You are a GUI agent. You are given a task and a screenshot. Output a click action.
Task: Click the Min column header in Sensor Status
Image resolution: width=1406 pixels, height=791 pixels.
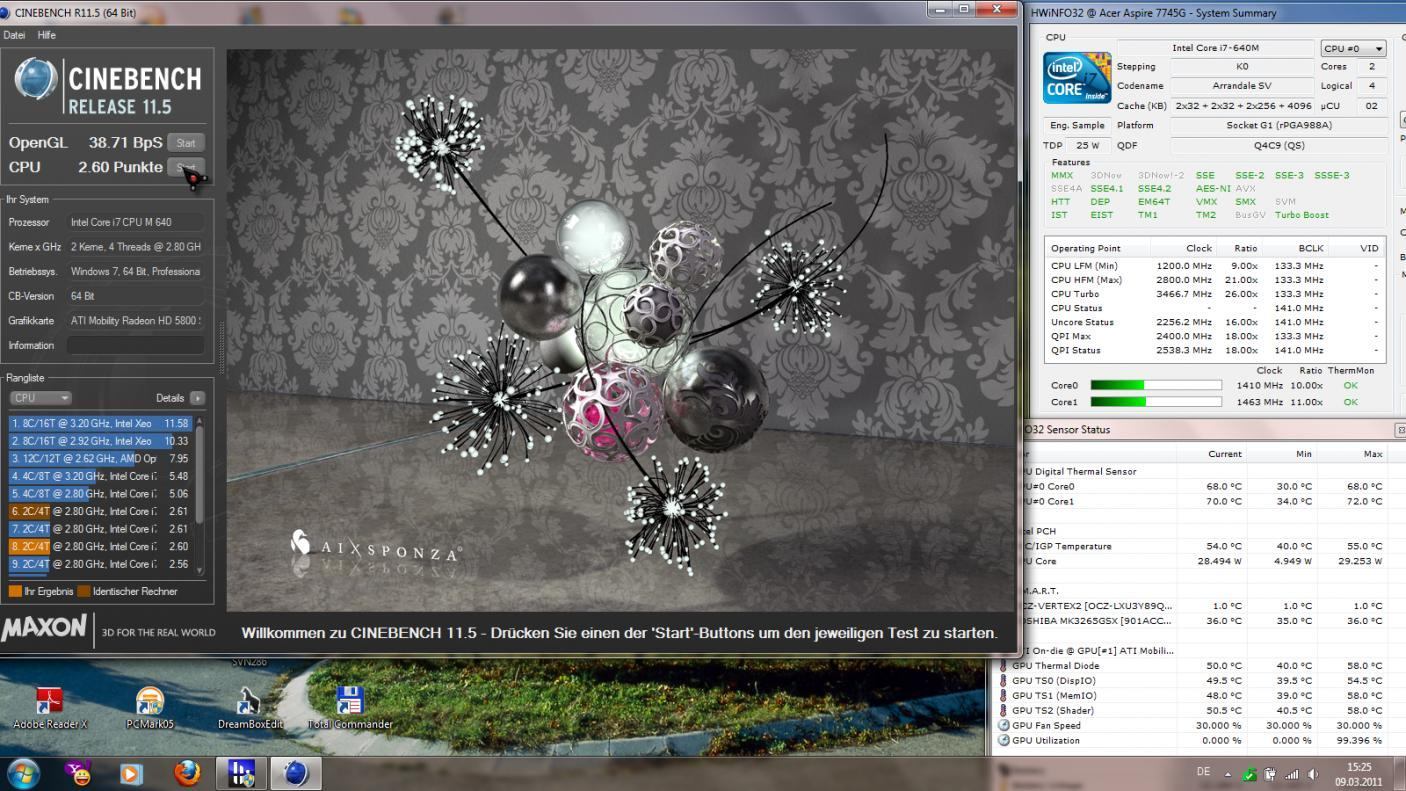1303,454
